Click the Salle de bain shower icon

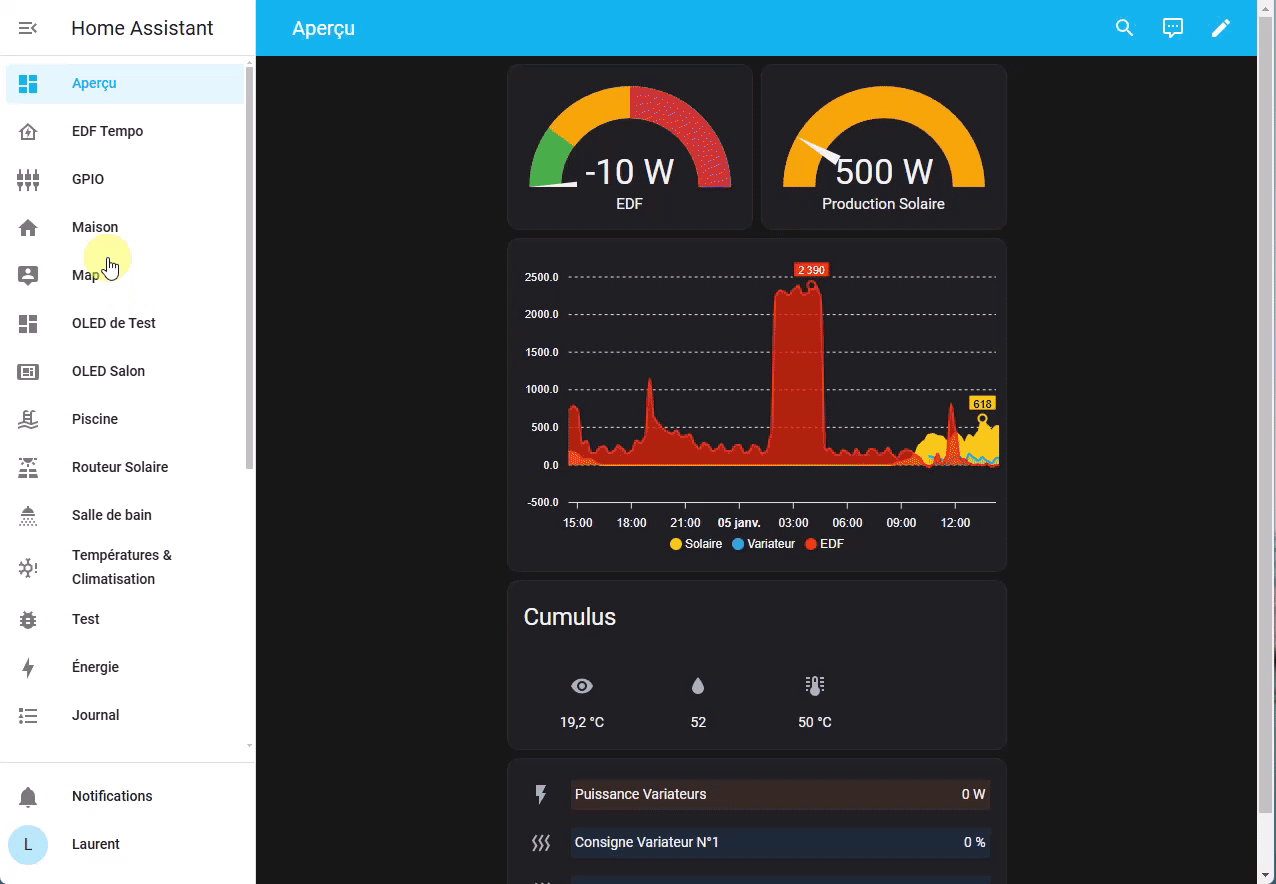click(28, 516)
